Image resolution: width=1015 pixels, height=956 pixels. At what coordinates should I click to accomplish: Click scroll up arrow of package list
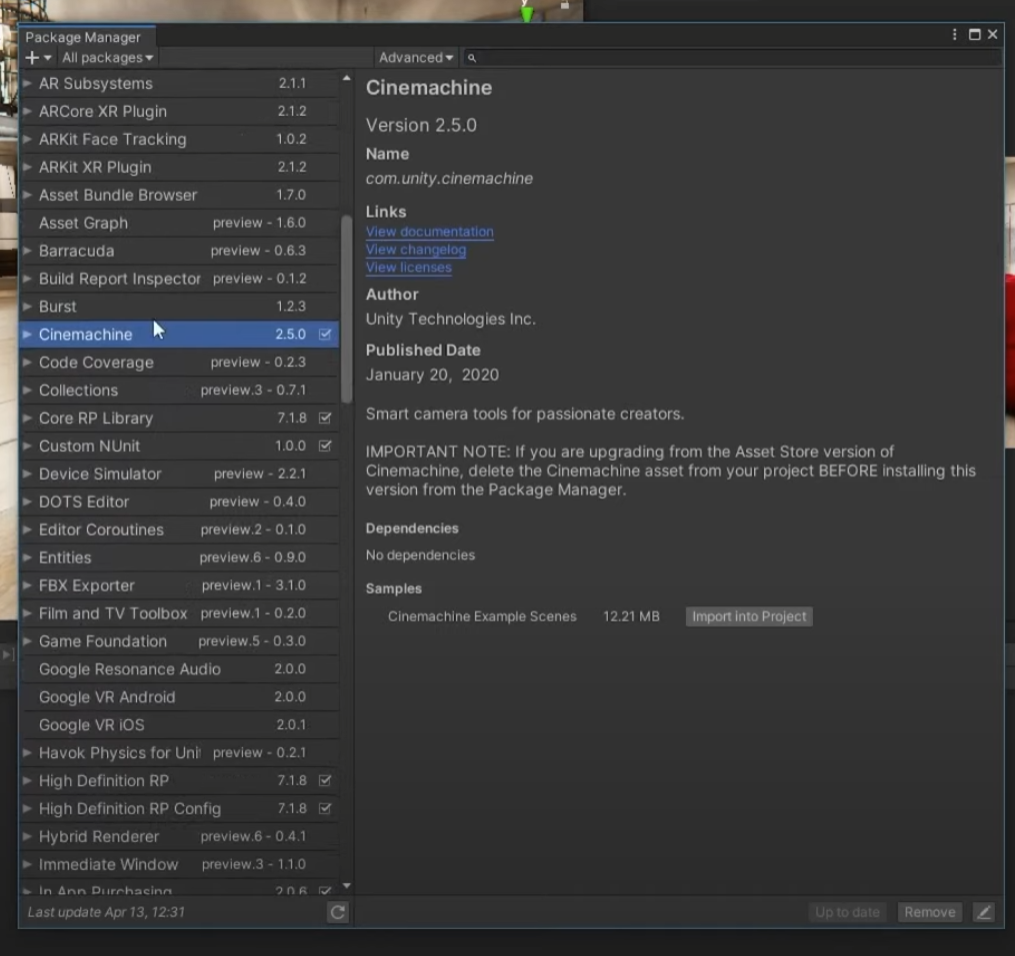tap(346, 78)
